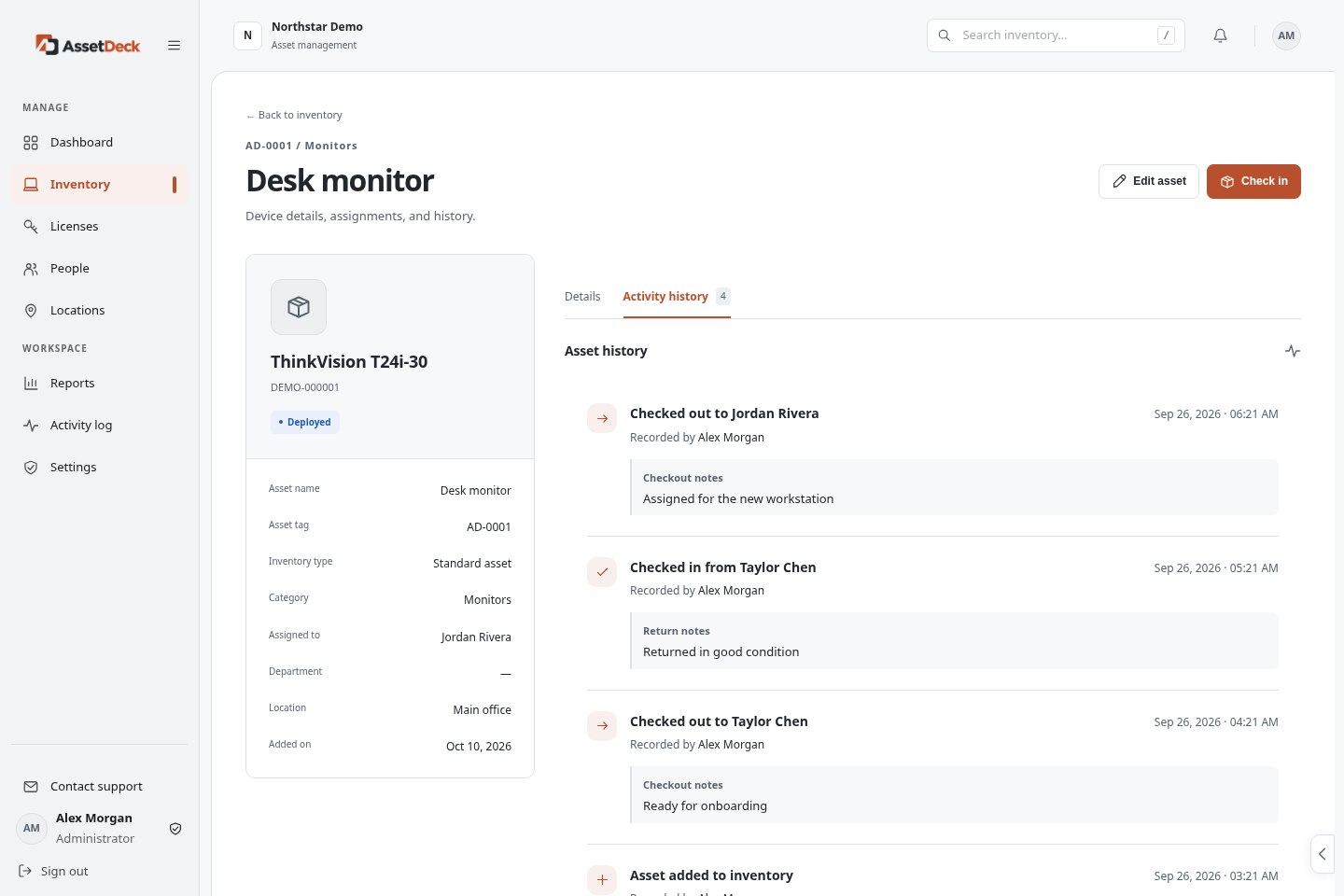This screenshot has width=1344, height=896.
Task: Open People in the sidebar
Action: (99, 268)
